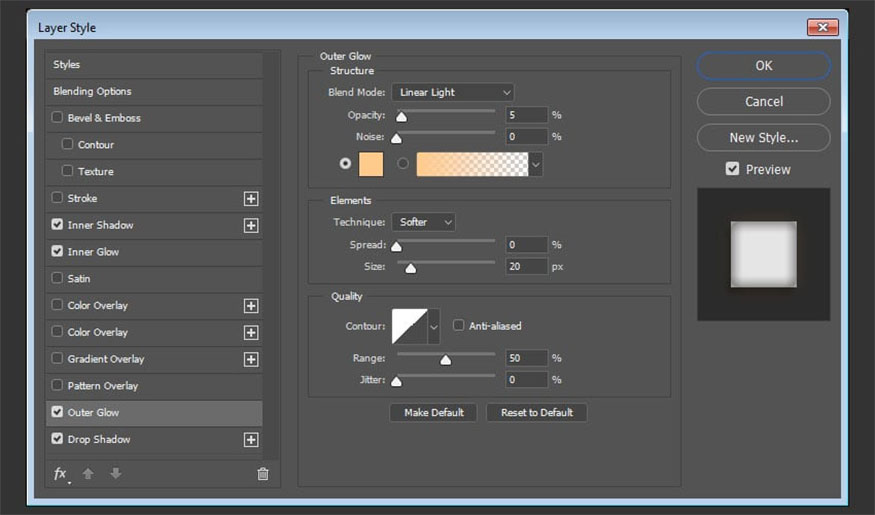Add another Gradient Overlay with plus icon
The width and height of the screenshot is (875, 515).
tap(251, 359)
